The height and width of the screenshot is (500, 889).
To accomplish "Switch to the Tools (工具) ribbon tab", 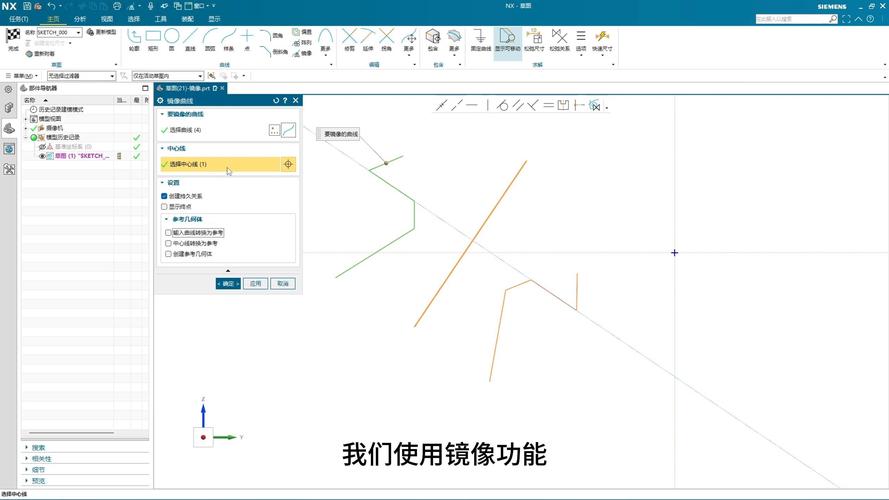I will click(x=160, y=19).
